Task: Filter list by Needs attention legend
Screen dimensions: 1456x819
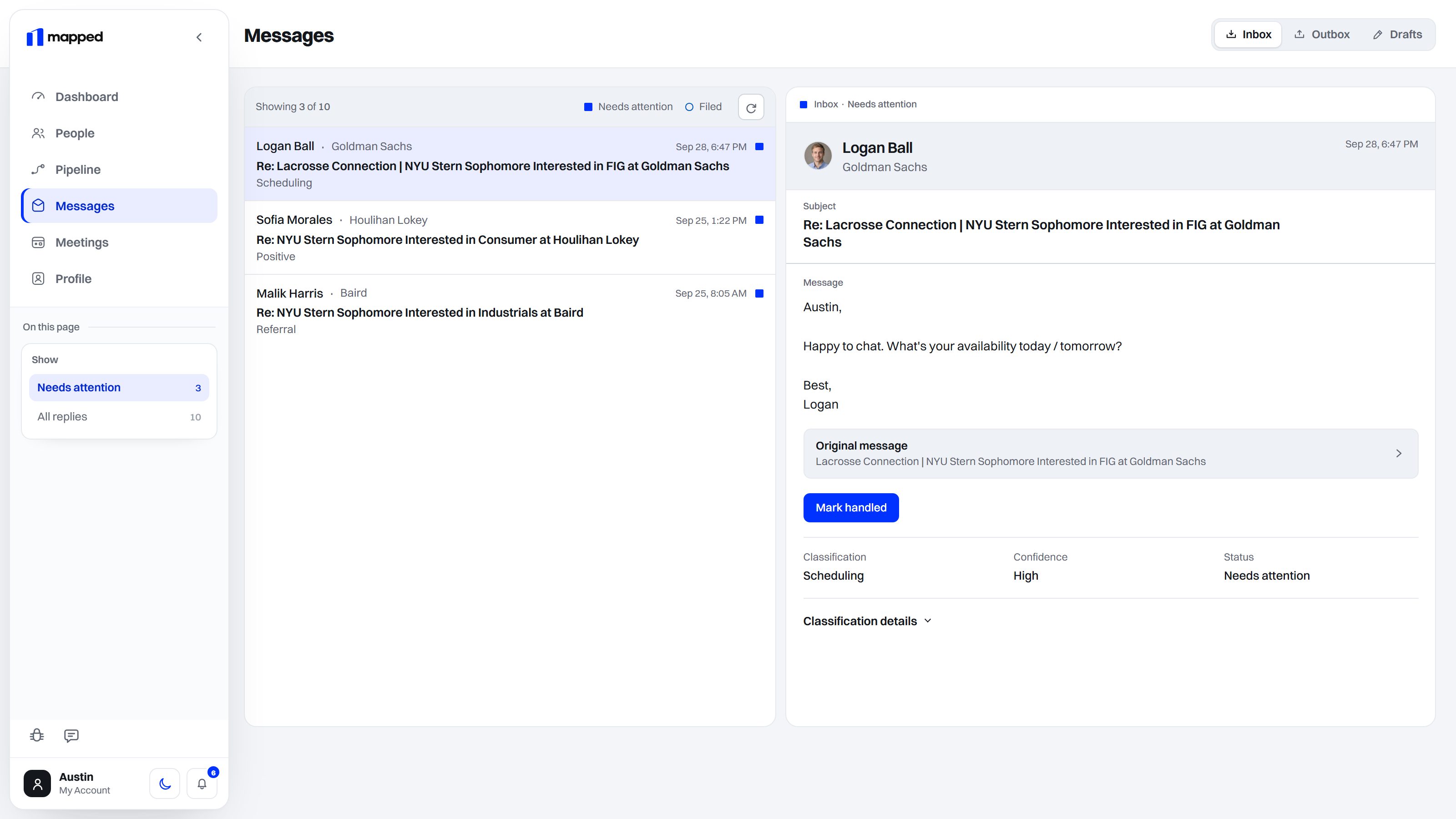Action: coord(628,107)
